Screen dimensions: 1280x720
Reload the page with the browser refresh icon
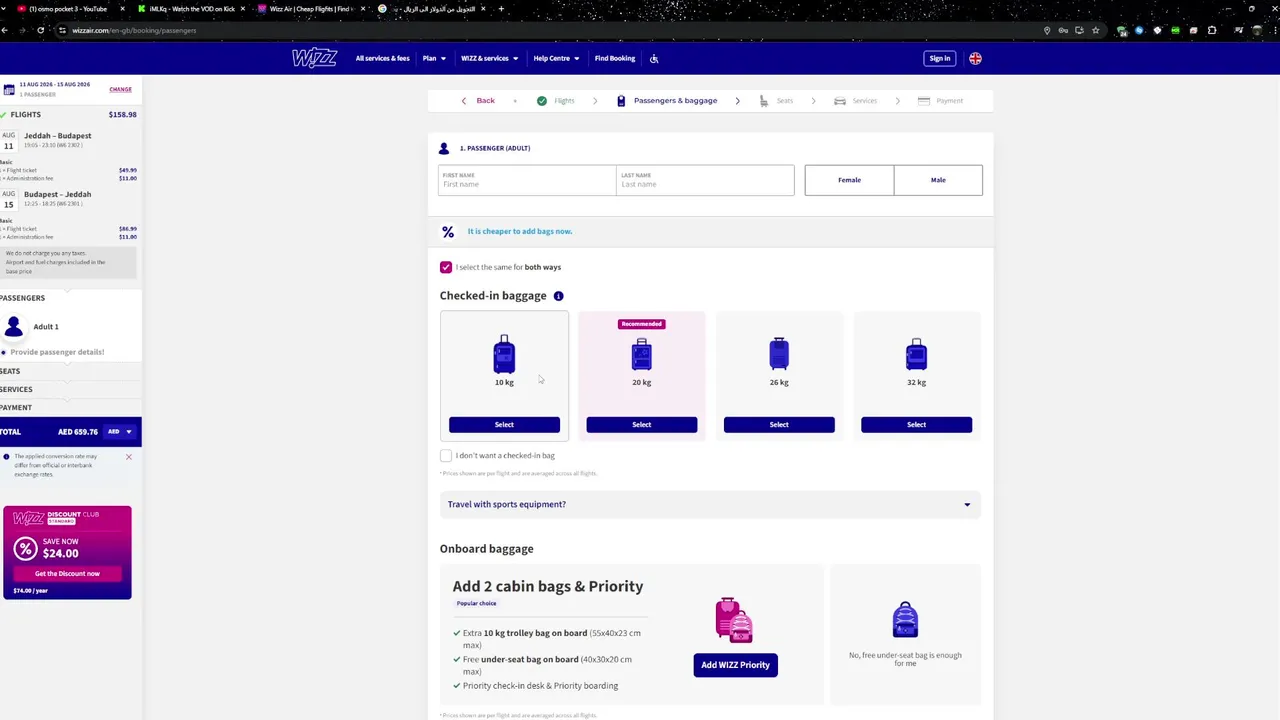[x=40, y=30]
